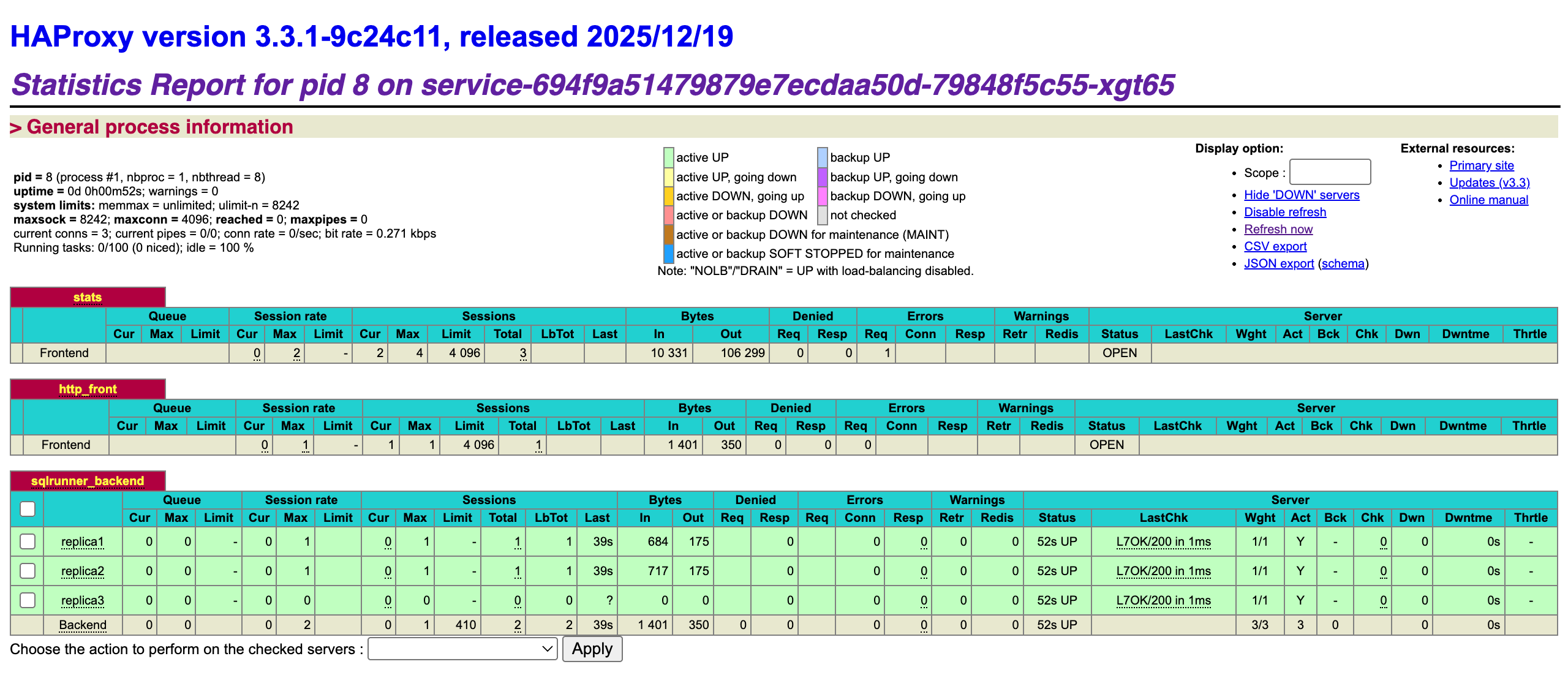
Task: Check the replica1 server checkbox
Action: coord(28,541)
